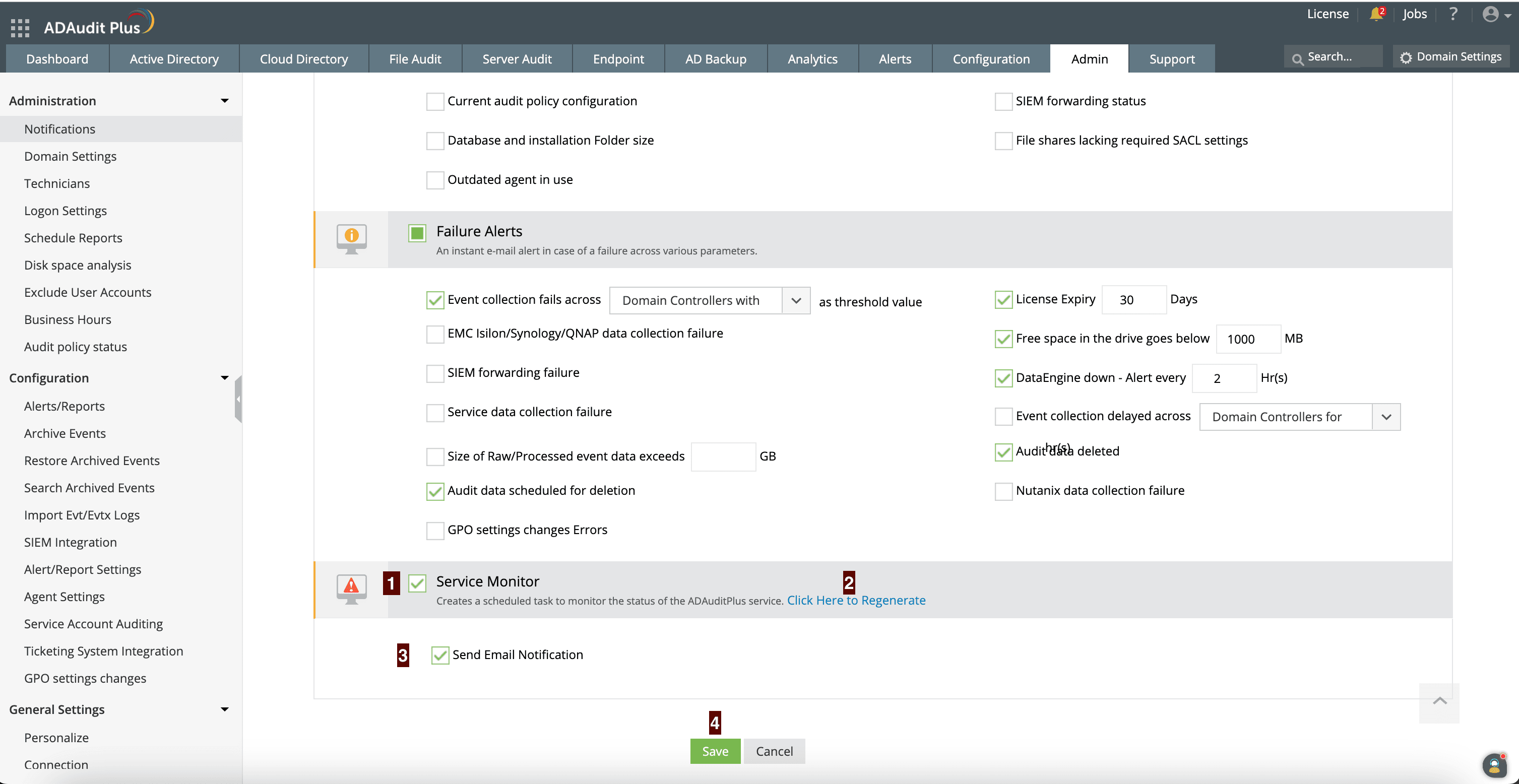Click the Raw/Processed event data GB field
The height and width of the screenshot is (784, 1519).
(724, 457)
